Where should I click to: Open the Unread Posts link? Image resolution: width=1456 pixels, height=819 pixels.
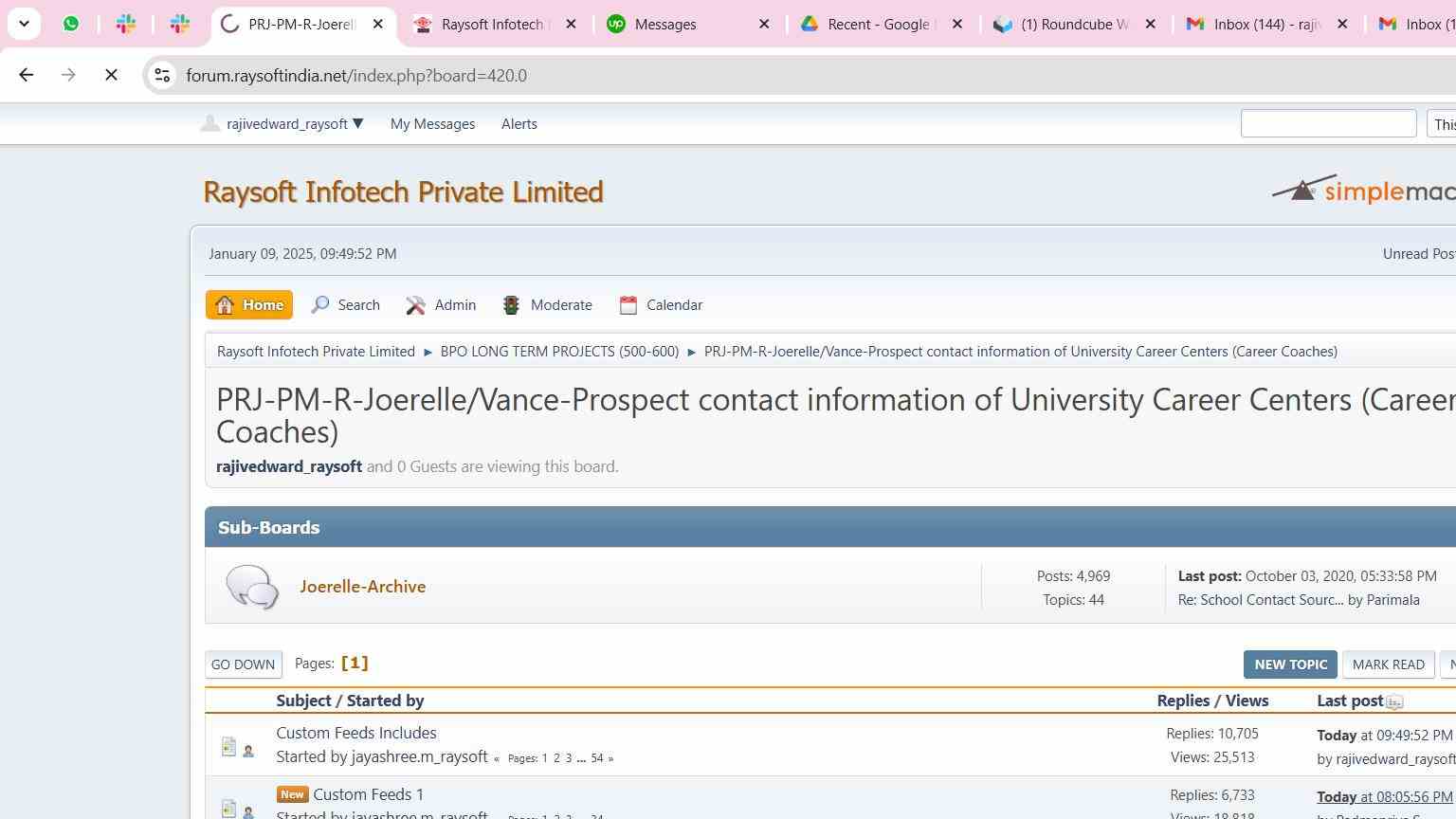pyautogui.click(x=1419, y=254)
